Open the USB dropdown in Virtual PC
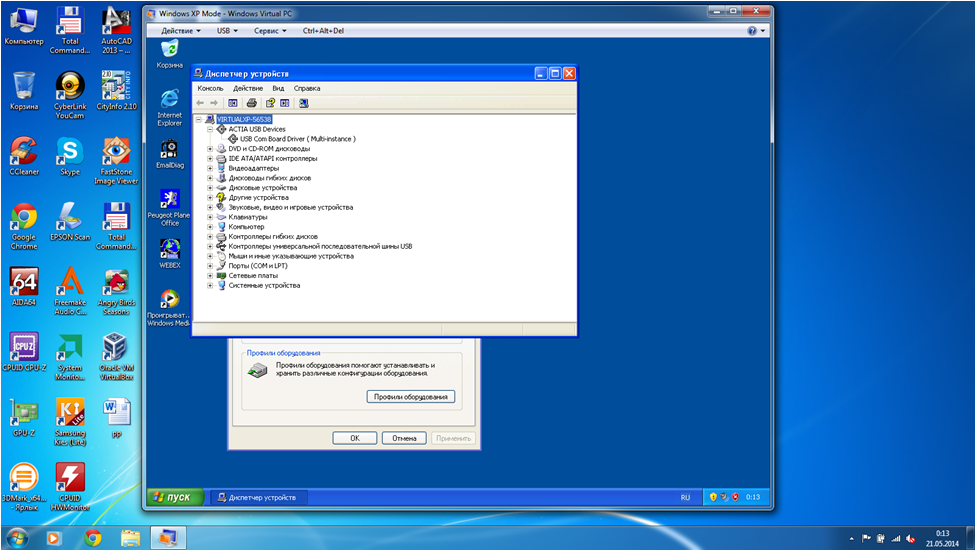976x551 pixels. click(x=227, y=31)
